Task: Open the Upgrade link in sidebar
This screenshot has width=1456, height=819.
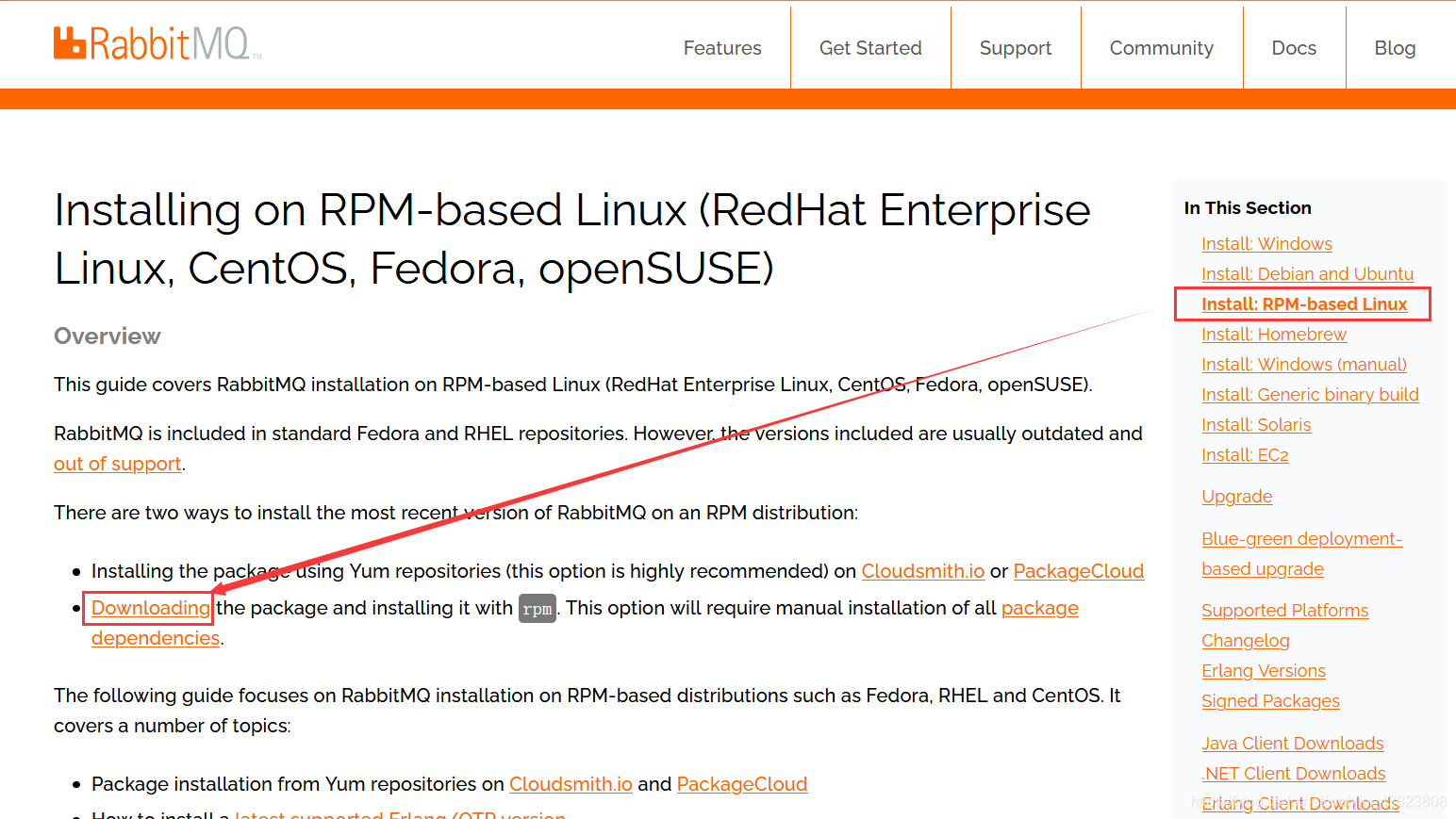Action: coord(1237,497)
